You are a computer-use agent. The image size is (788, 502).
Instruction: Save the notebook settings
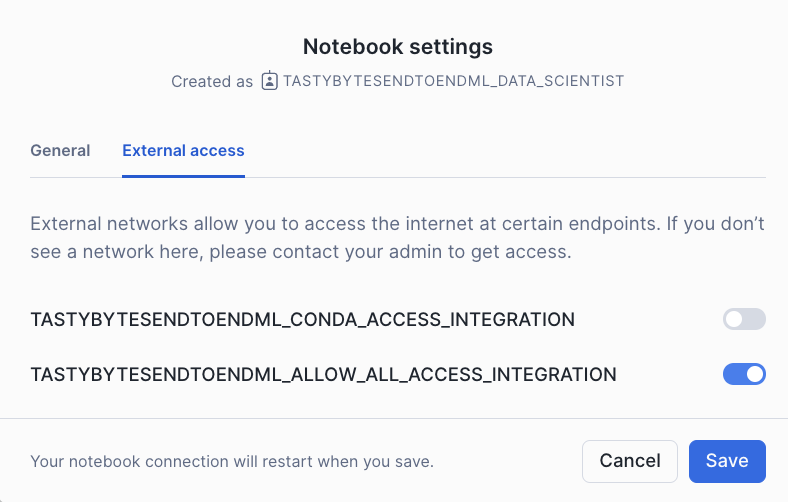727,461
